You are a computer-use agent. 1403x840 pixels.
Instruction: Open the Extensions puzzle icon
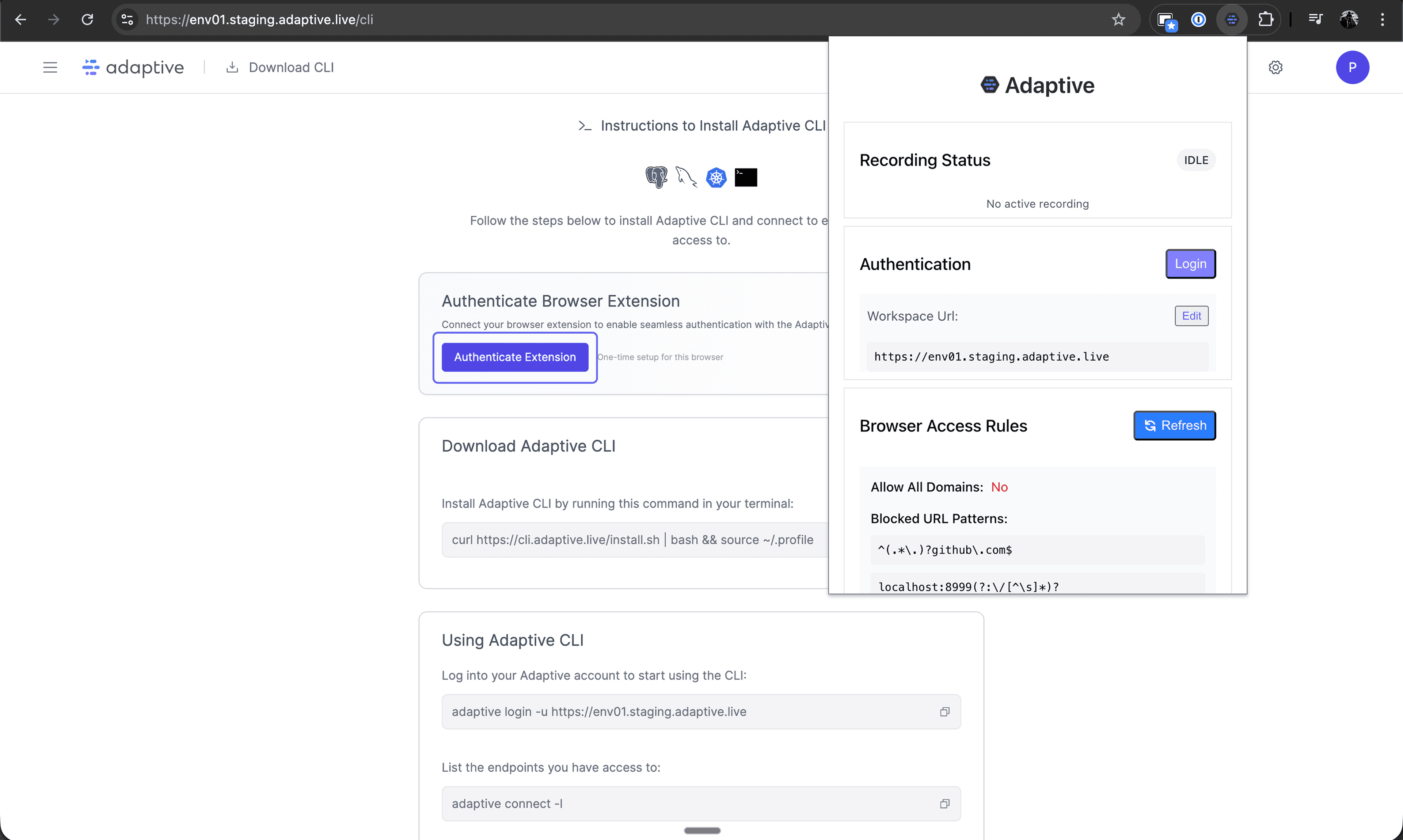(x=1266, y=20)
